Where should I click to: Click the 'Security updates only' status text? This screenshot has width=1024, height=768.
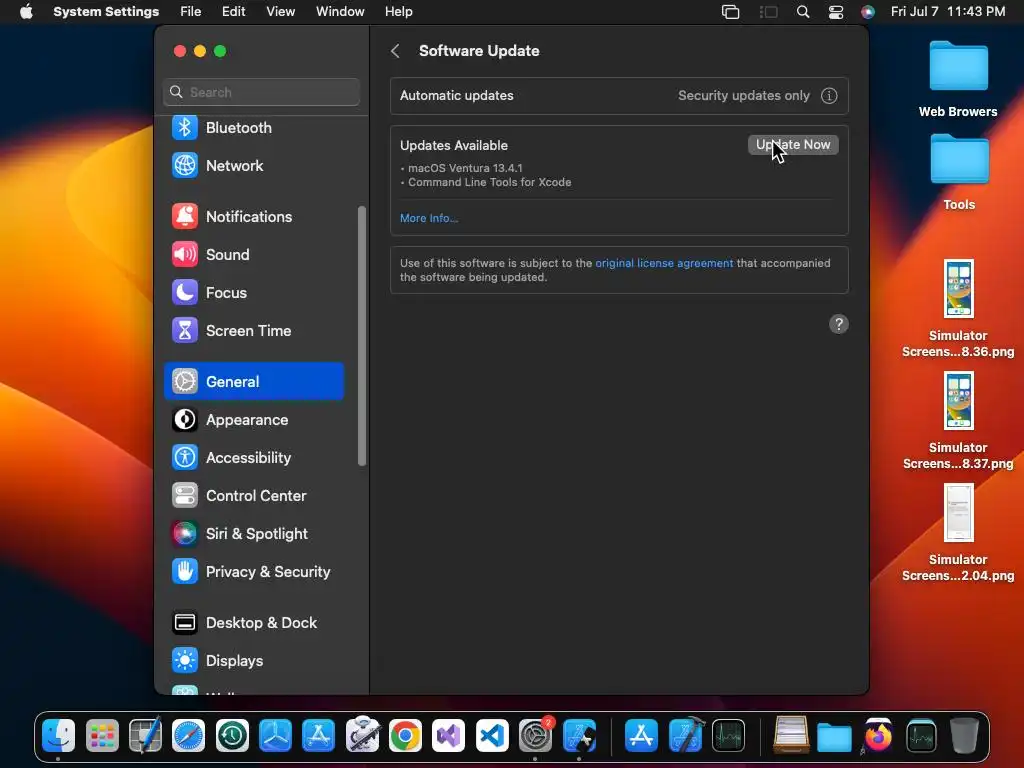744,95
